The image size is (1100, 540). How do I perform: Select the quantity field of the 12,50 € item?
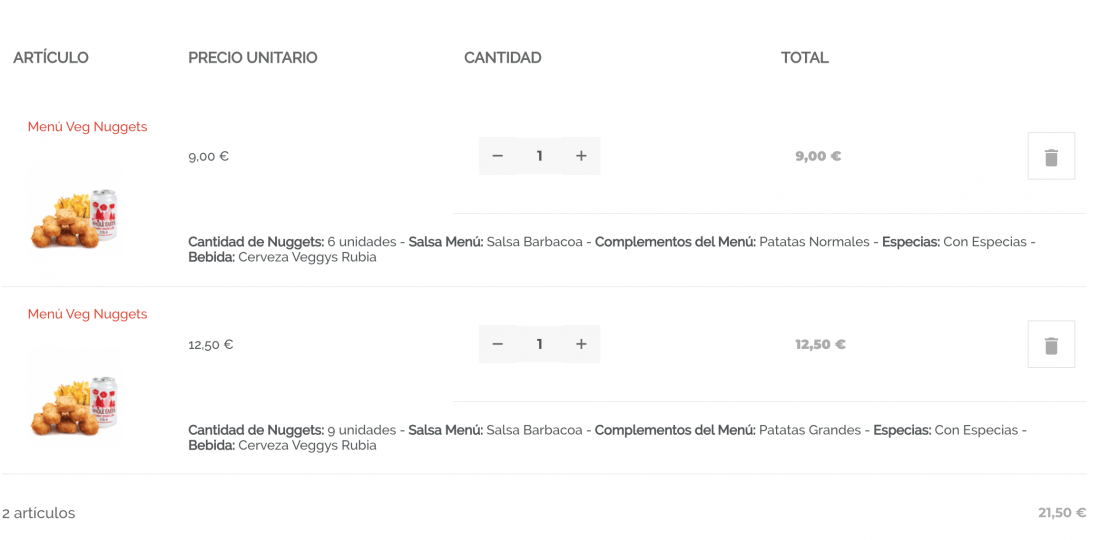point(539,344)
